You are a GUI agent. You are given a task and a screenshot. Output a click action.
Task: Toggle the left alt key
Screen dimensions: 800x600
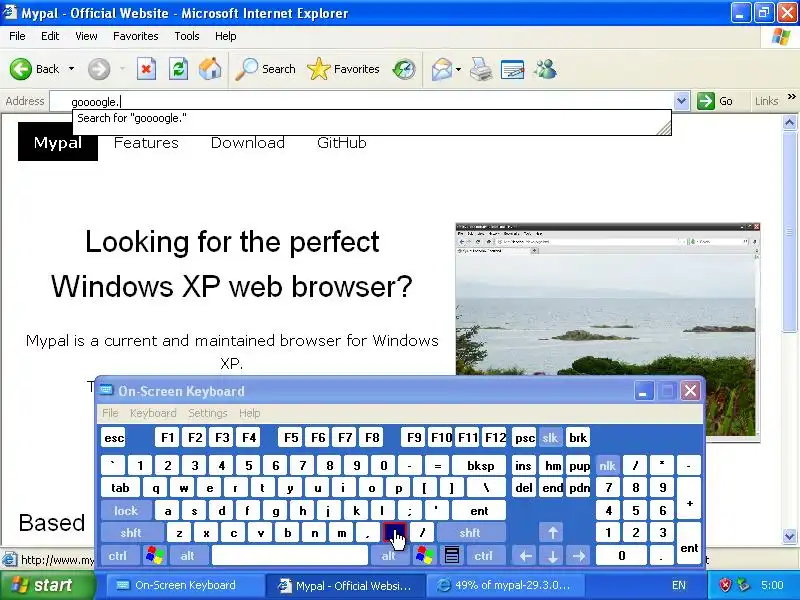(x=188, y=555)
